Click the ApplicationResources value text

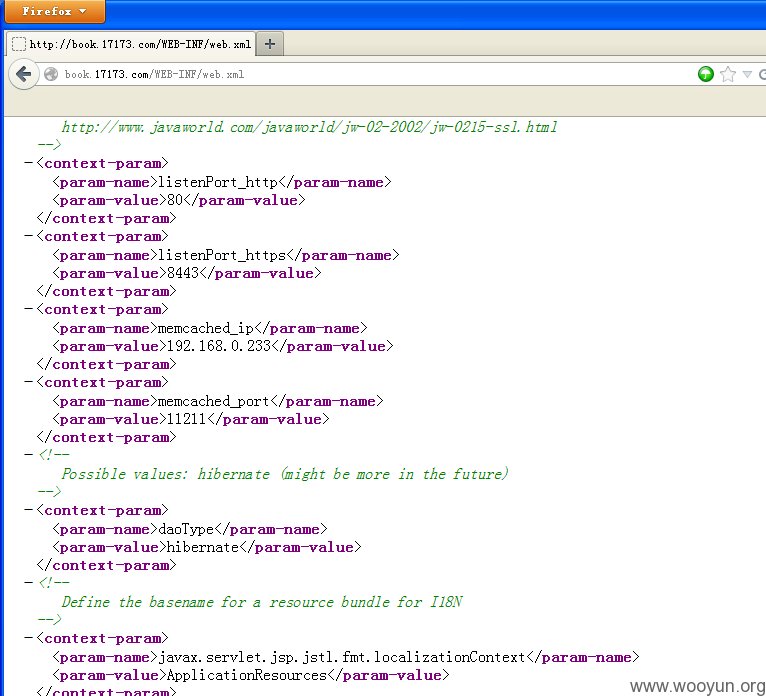pos(247,675)
